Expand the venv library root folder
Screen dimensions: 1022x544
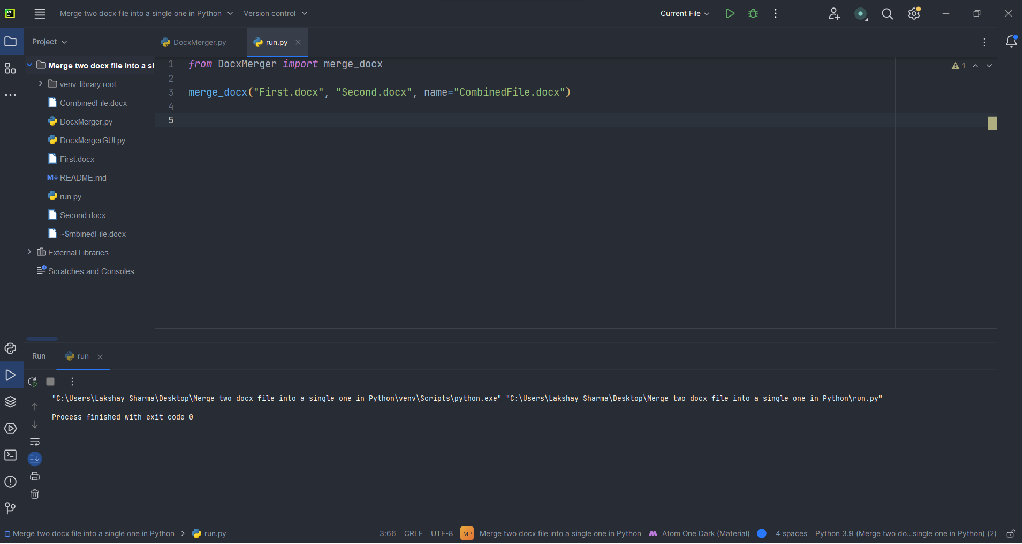tap(40, 83)
